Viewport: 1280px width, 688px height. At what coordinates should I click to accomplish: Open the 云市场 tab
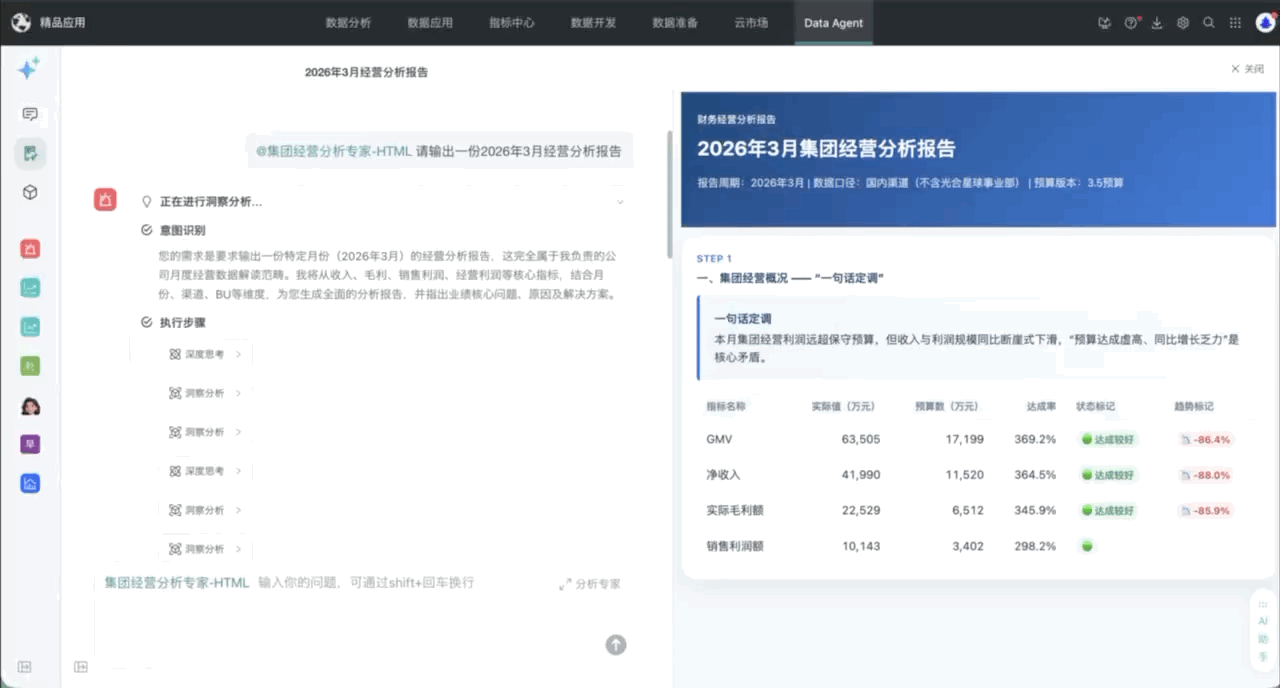pyautogui.click(x=751, y=23)
